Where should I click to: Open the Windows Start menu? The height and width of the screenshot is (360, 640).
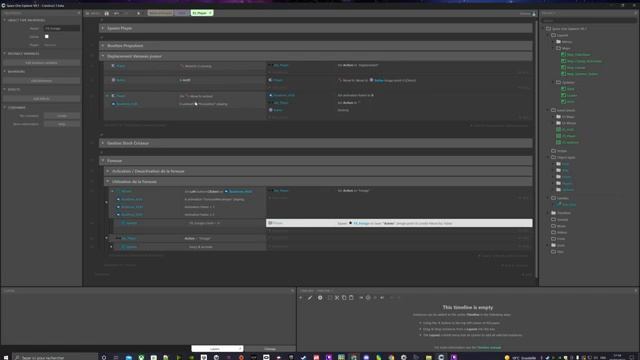(x=6, y=357)
